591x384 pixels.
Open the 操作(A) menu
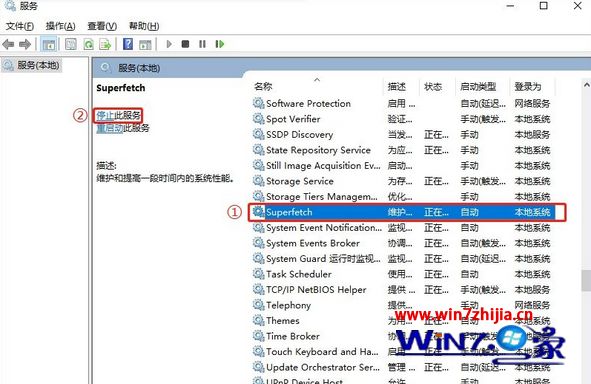pos(60,26)
